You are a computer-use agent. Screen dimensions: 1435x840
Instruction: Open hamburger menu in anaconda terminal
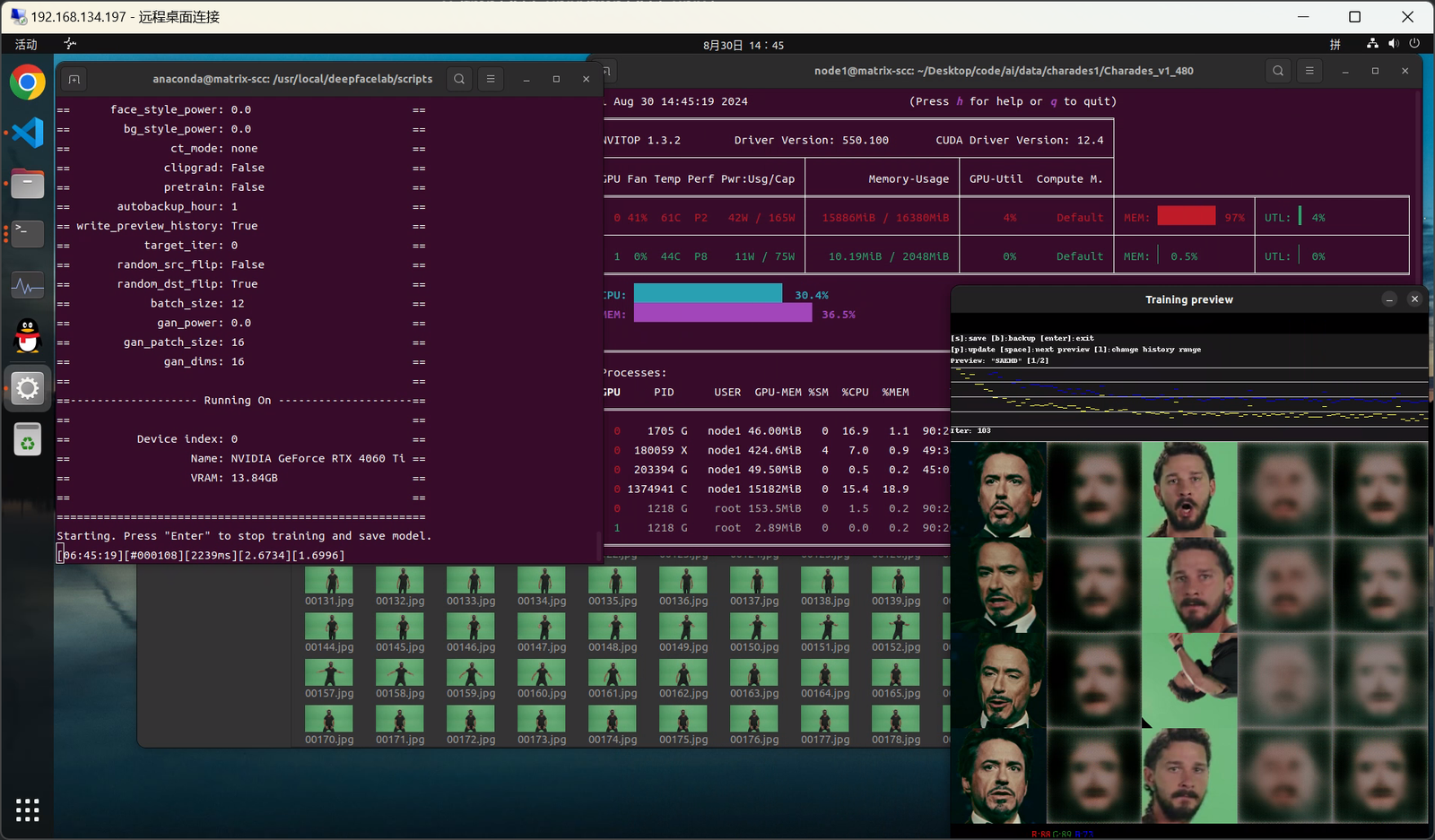(x=491, y=79)
